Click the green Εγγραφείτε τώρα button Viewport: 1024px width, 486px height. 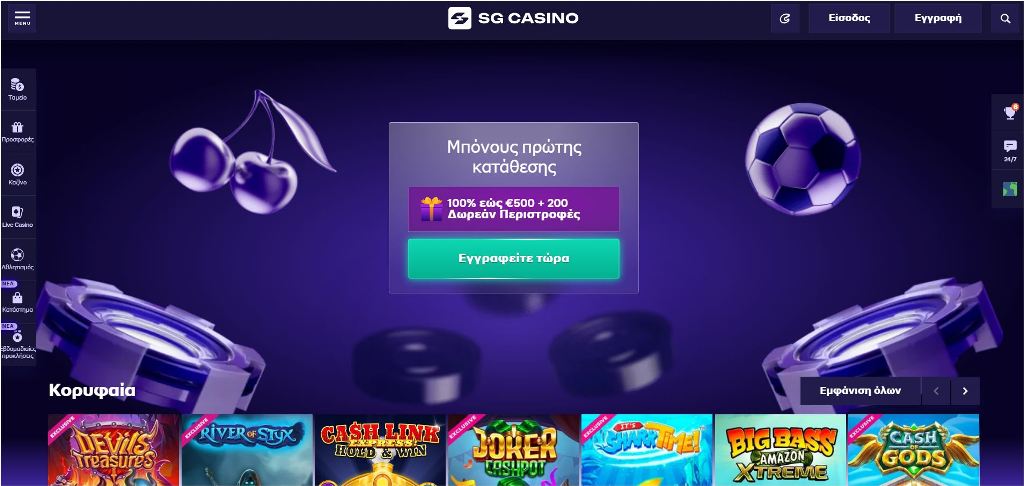[x=513, y=259]
